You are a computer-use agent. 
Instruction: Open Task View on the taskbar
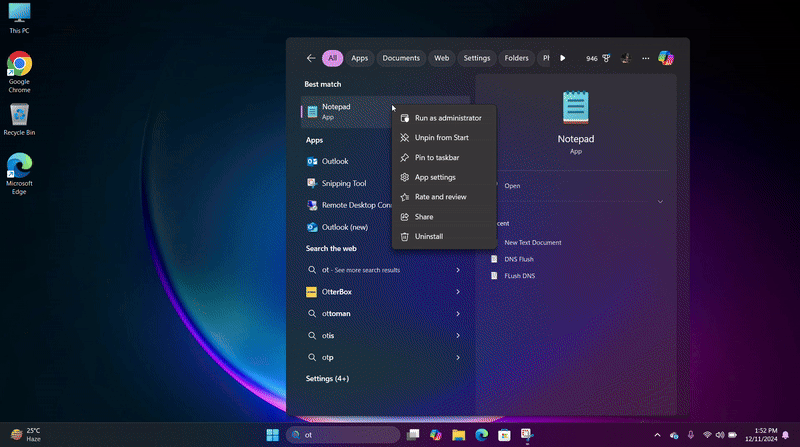(413, 435)
